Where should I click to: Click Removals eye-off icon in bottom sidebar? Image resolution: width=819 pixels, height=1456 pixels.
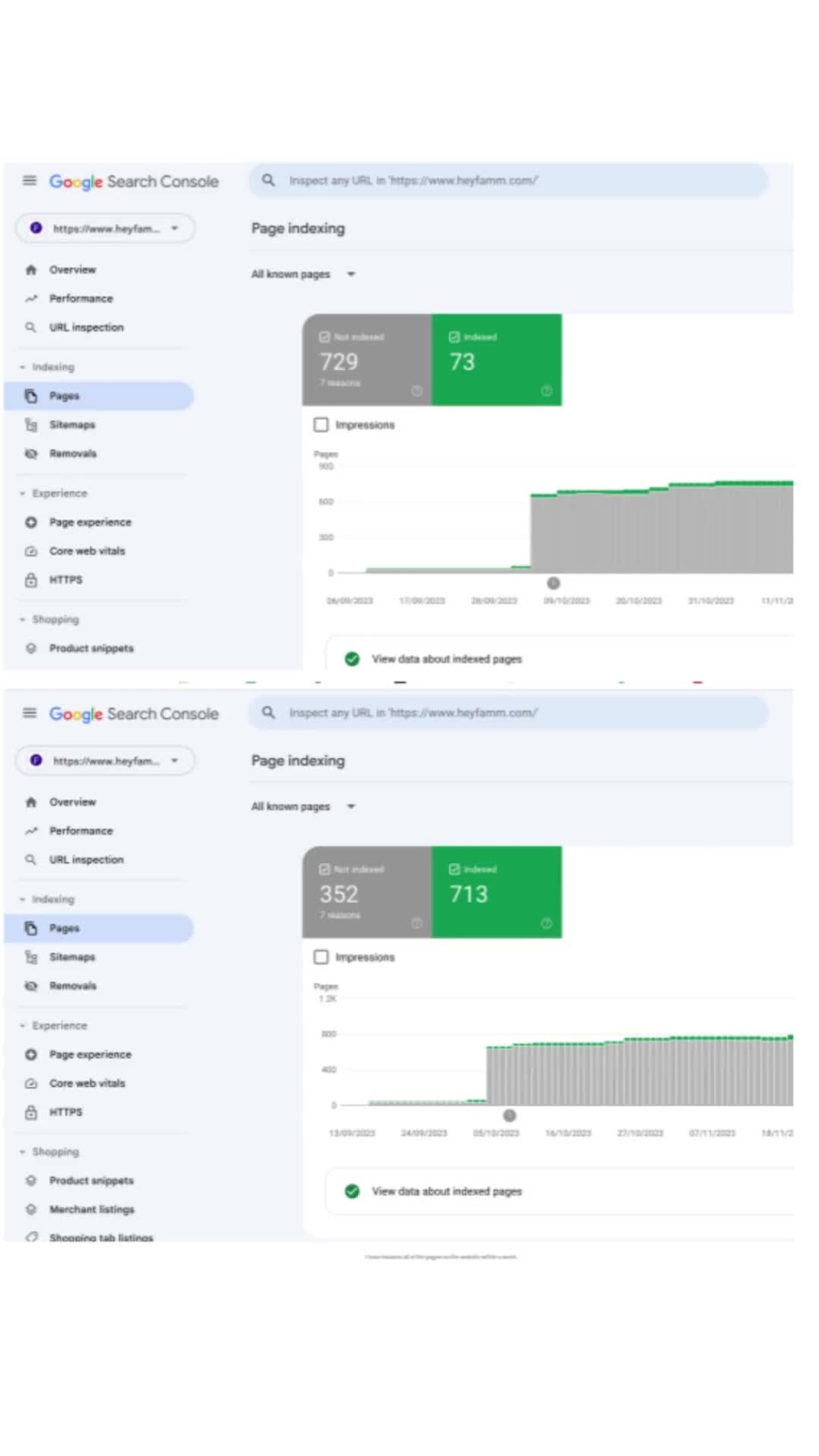point(31,985)
